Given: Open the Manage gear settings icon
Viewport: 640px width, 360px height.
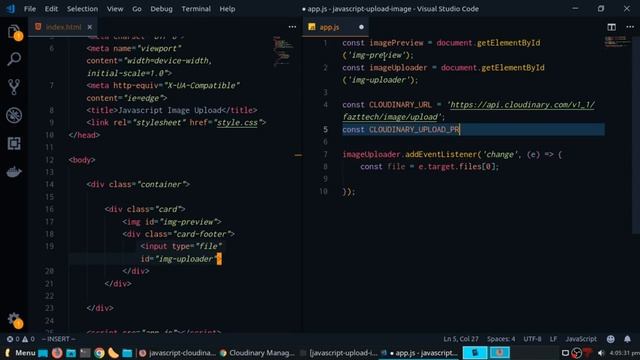Looking at the screenshot, I should 14,320.
